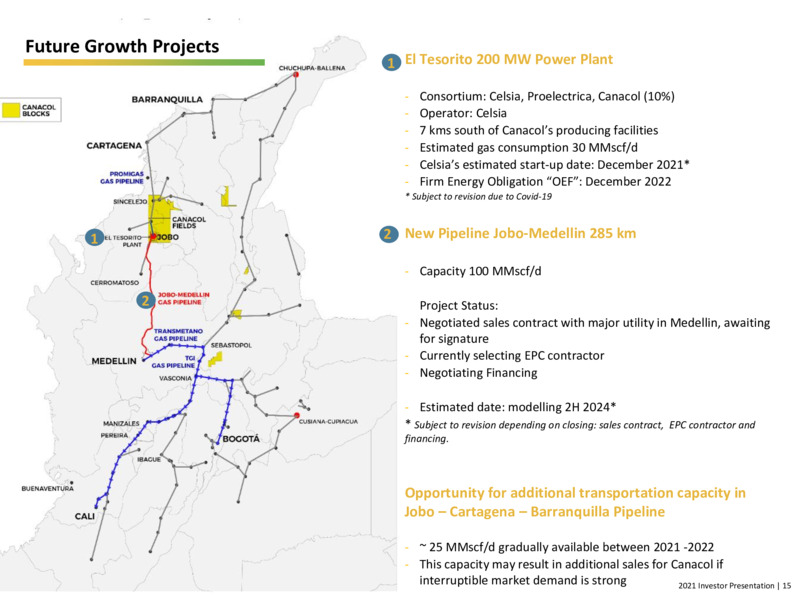This screenshot has height=600, width=800.
Task: Select numbered circle 2 beside Jobo-Medellin Gas Pipeline map label
Action: pyautogui.click(x=145, y=300)
